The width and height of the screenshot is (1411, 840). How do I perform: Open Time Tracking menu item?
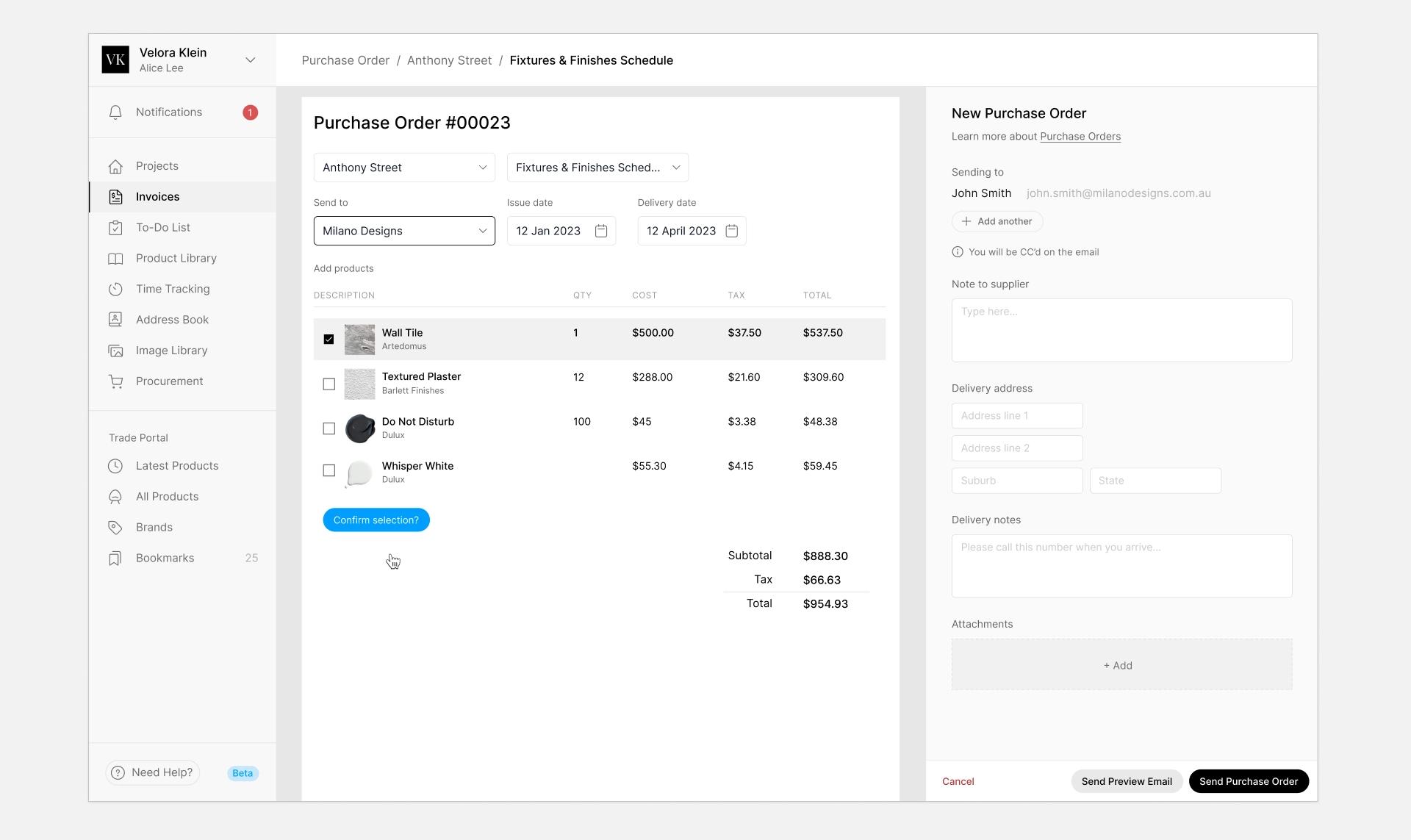pos(182,290)
